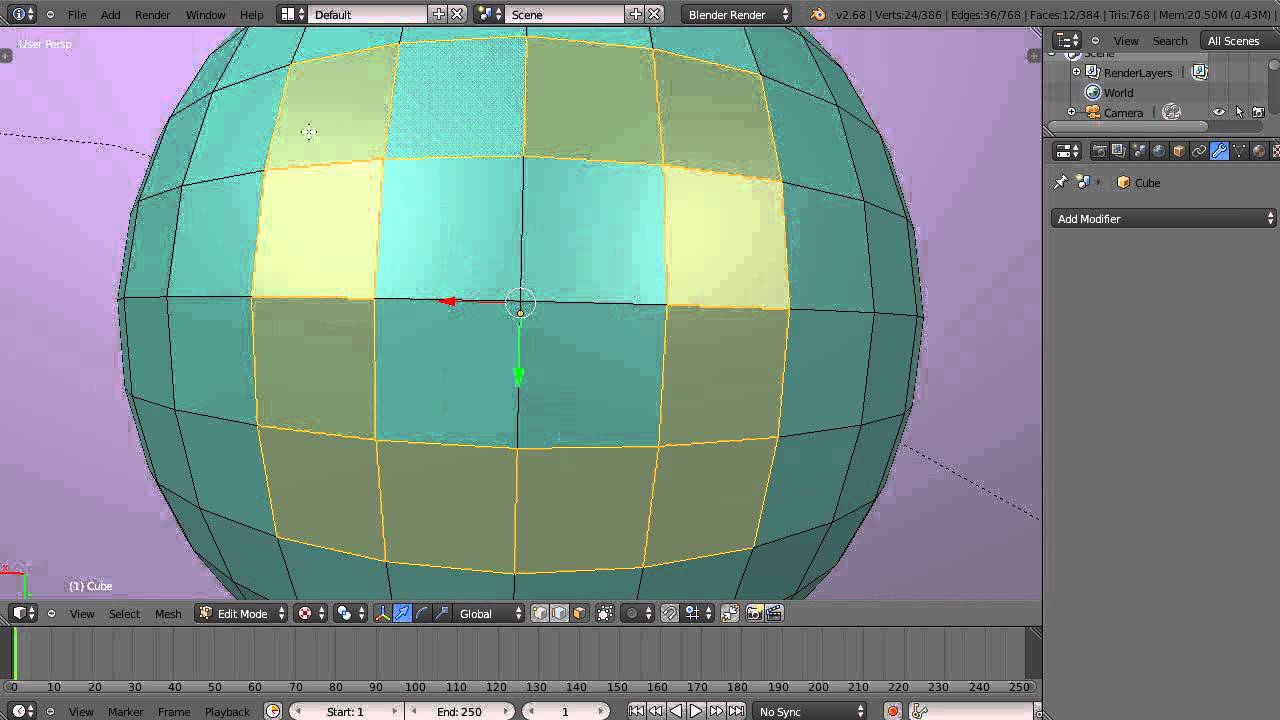Click the OpenGL render still image icon
This screenshot has width=1280, height=720.
pos(754,613)
